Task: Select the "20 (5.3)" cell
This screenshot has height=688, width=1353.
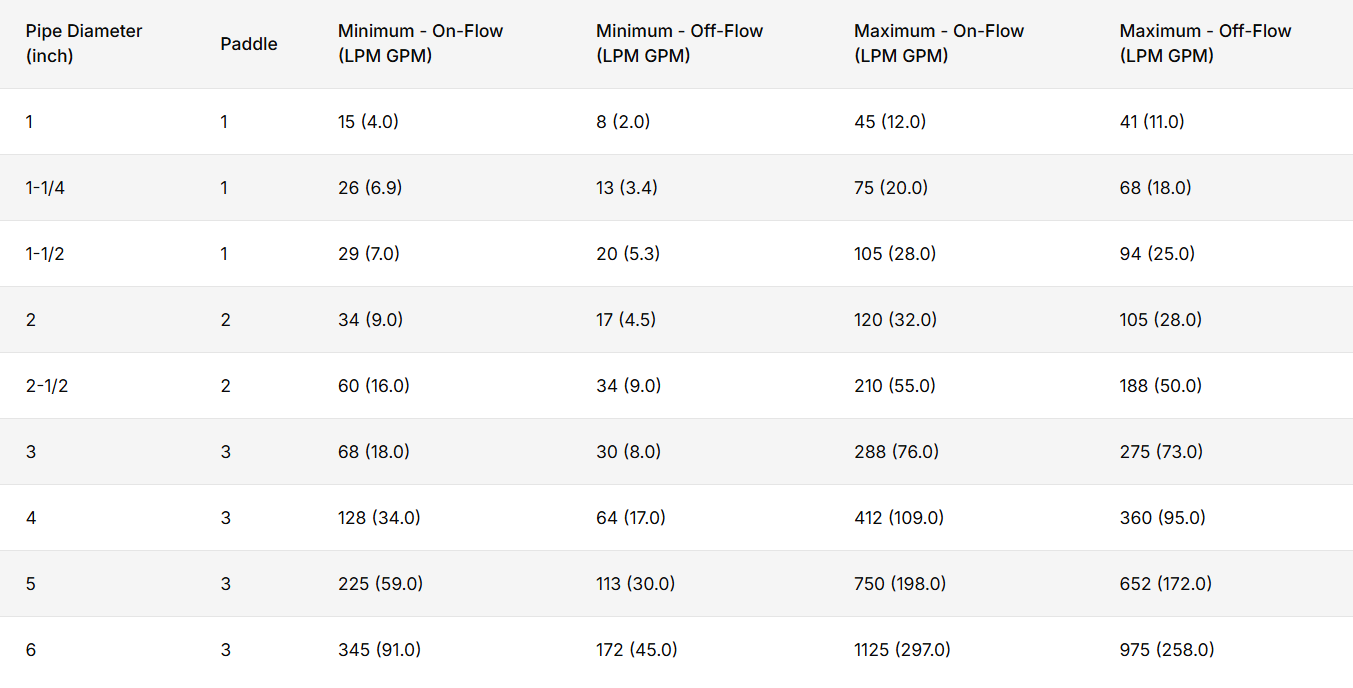Action: pos(627,254)
